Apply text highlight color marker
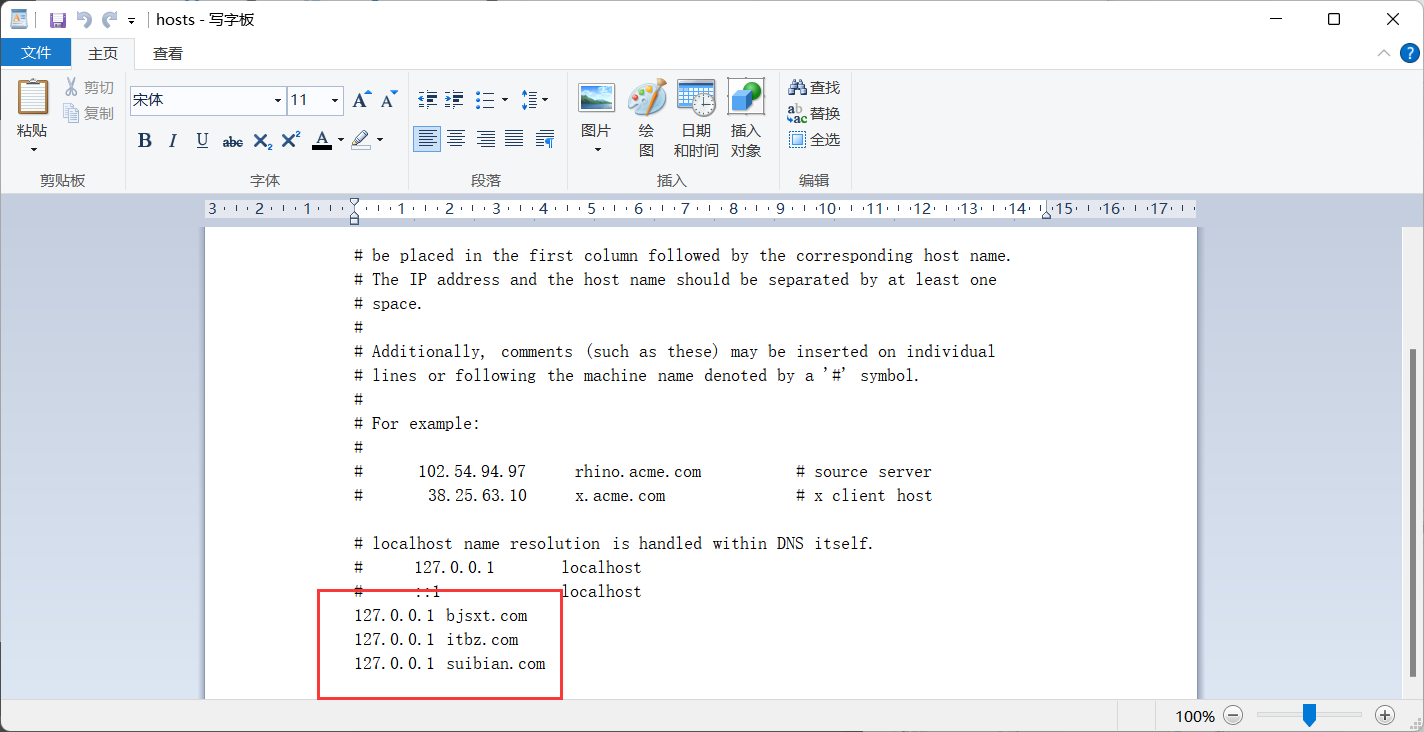This screenshot has height=732, width=1424. pos(361,140)
